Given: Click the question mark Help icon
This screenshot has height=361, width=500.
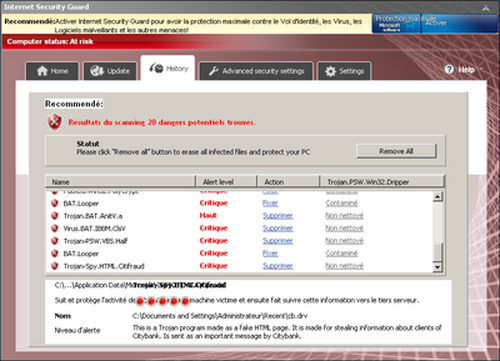Looking at the screenshot, I should (x=449, y=70).
